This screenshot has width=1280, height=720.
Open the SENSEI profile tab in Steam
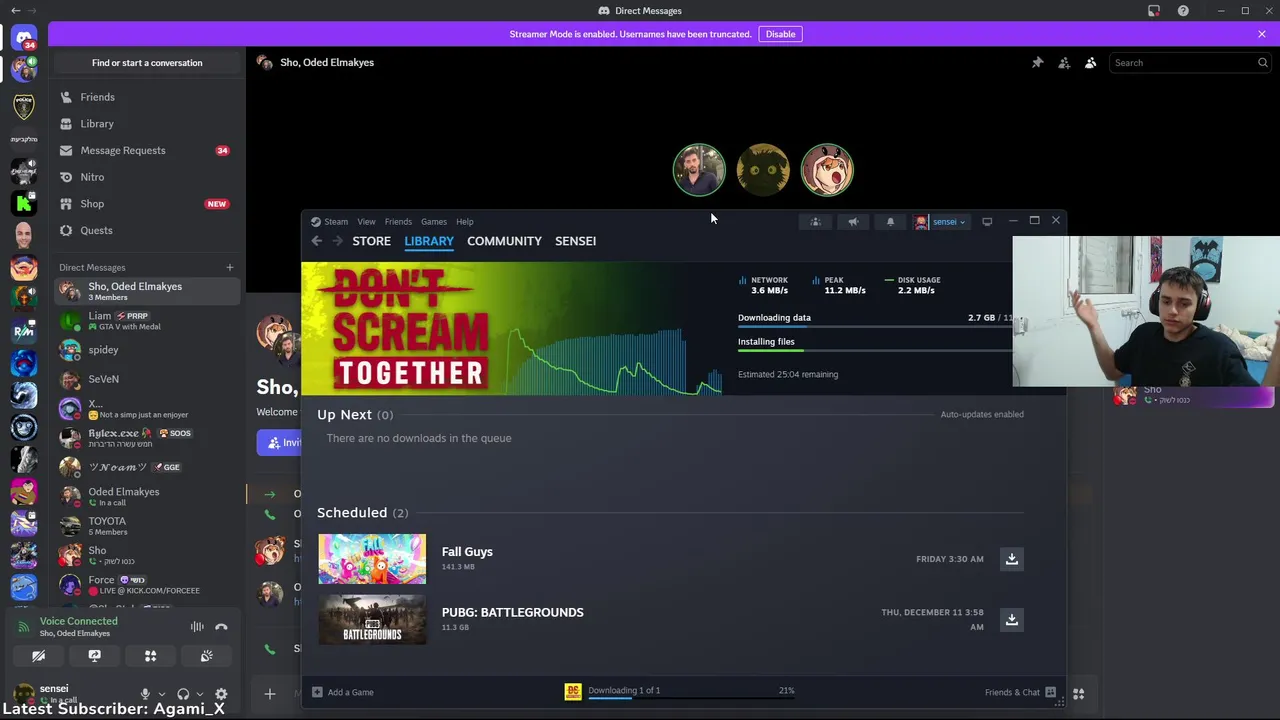(x=575, y=241)
